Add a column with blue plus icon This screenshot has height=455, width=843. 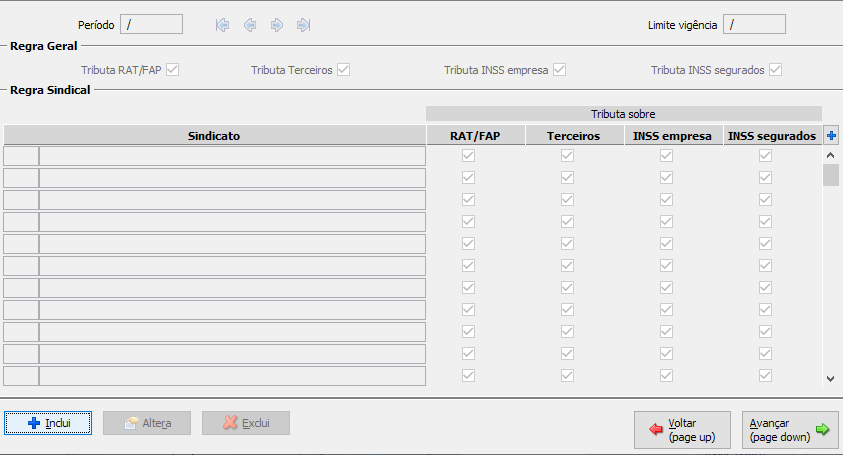831,136
